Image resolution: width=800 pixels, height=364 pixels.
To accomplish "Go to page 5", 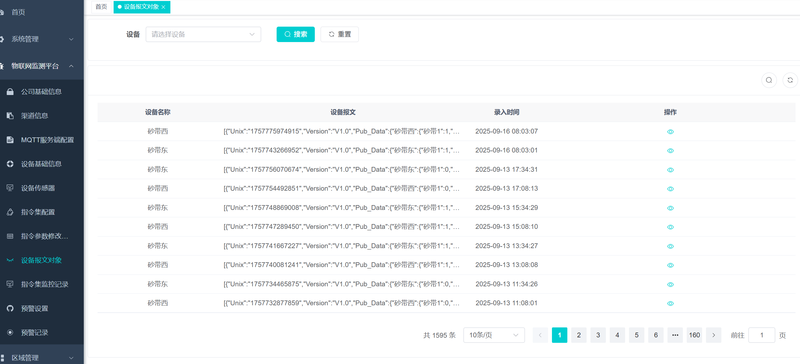I will click(636, 335).
